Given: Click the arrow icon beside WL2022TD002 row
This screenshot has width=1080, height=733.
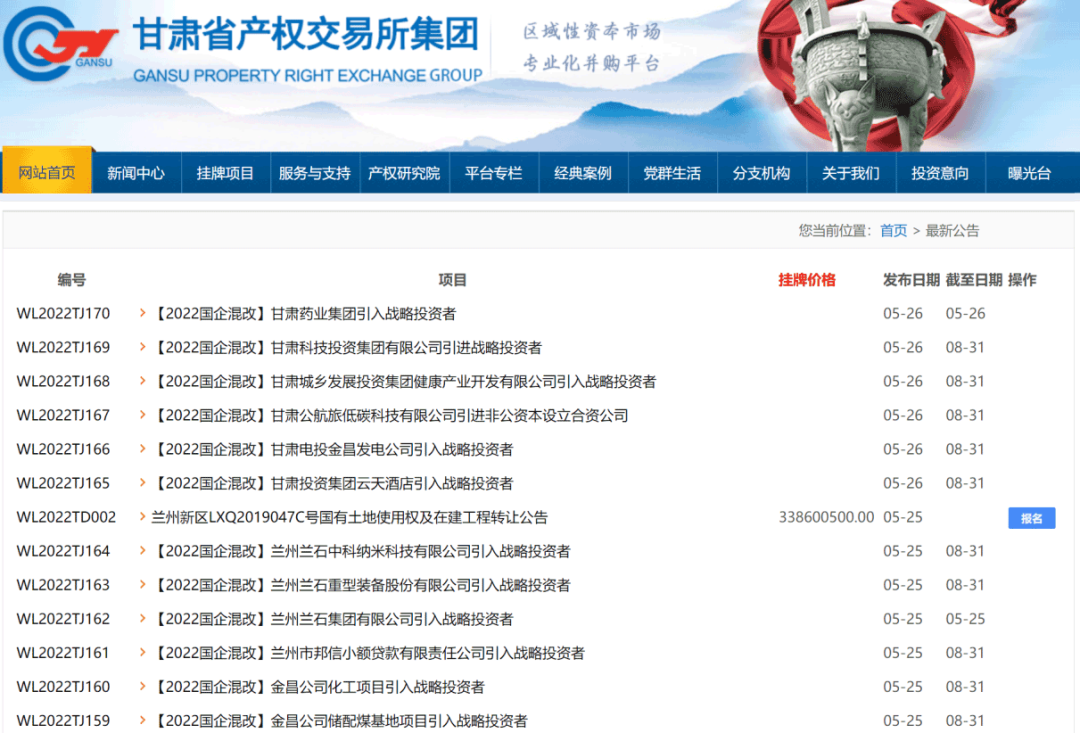Looking at the screenshot, I should point(143,516).
